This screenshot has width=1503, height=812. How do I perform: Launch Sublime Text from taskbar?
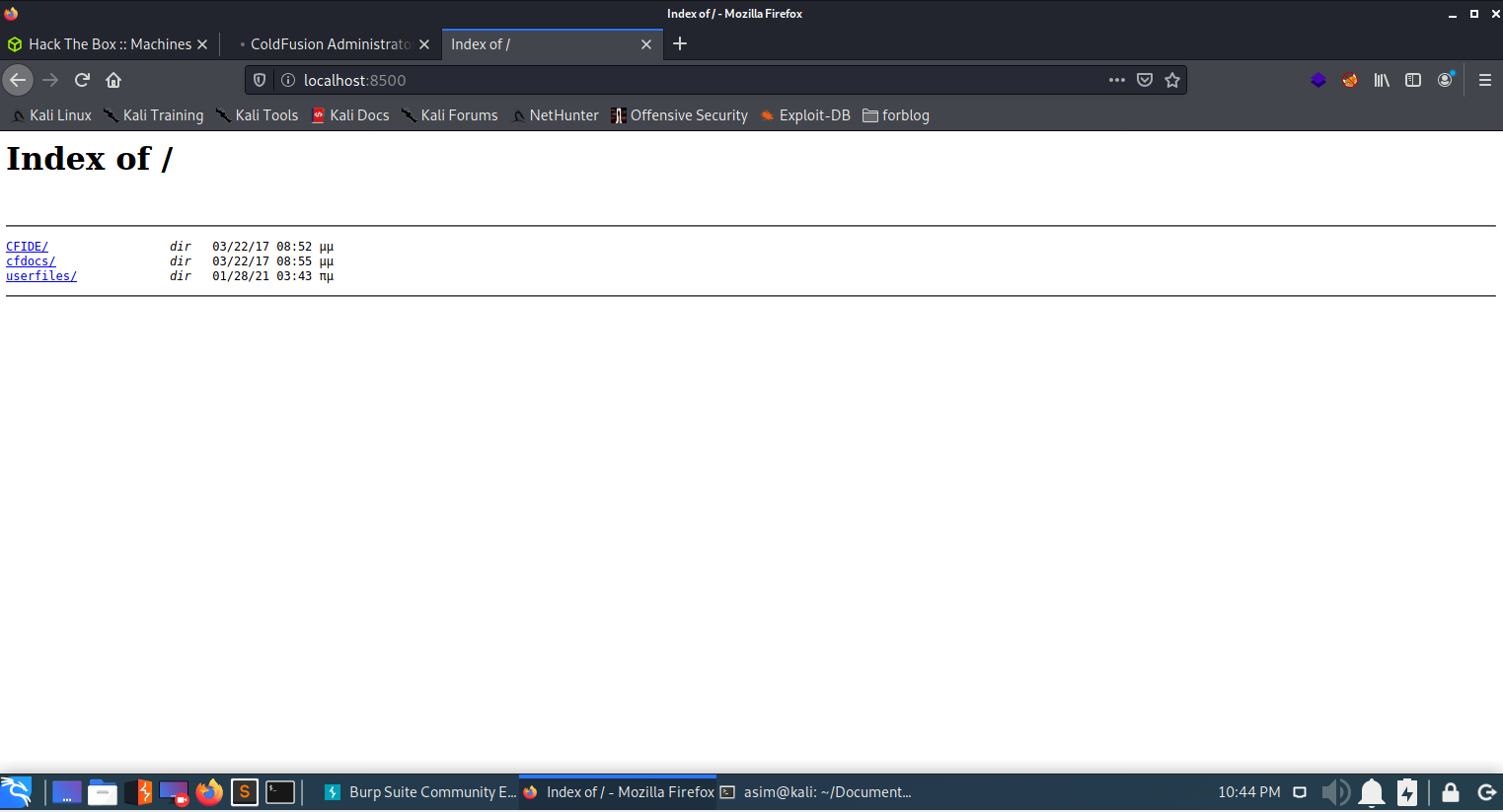click(x=245, y=792)
